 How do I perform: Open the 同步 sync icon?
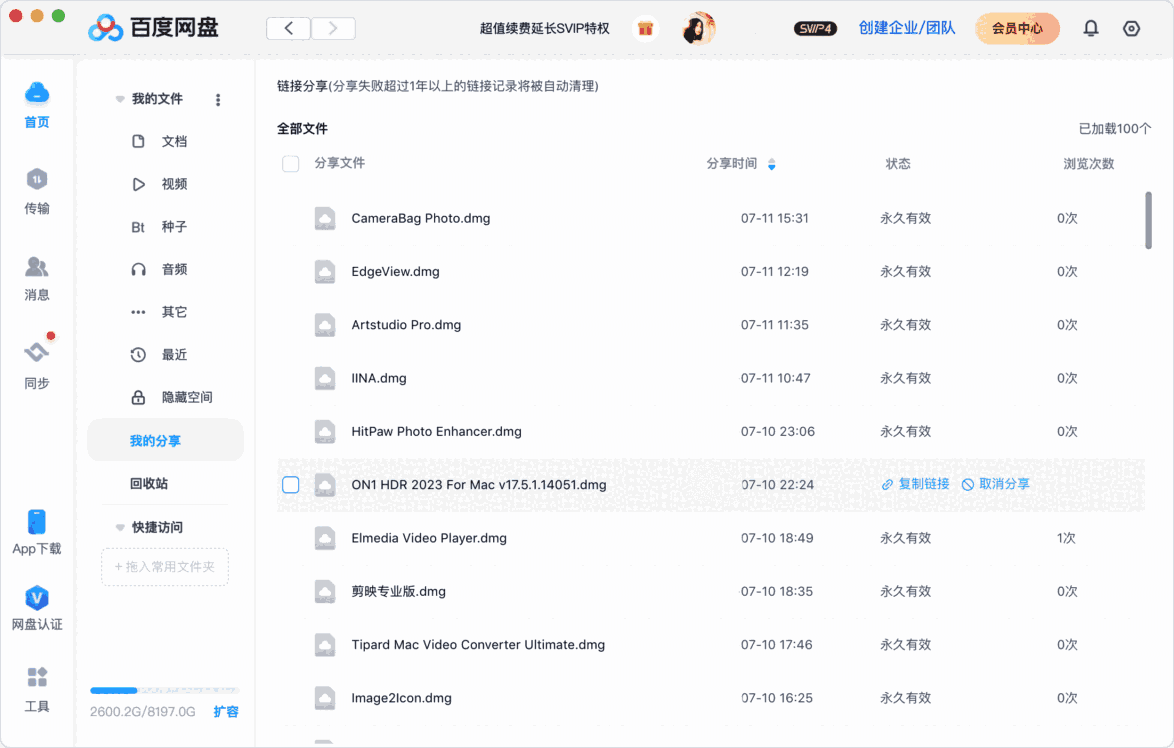[x=37, y=351]
